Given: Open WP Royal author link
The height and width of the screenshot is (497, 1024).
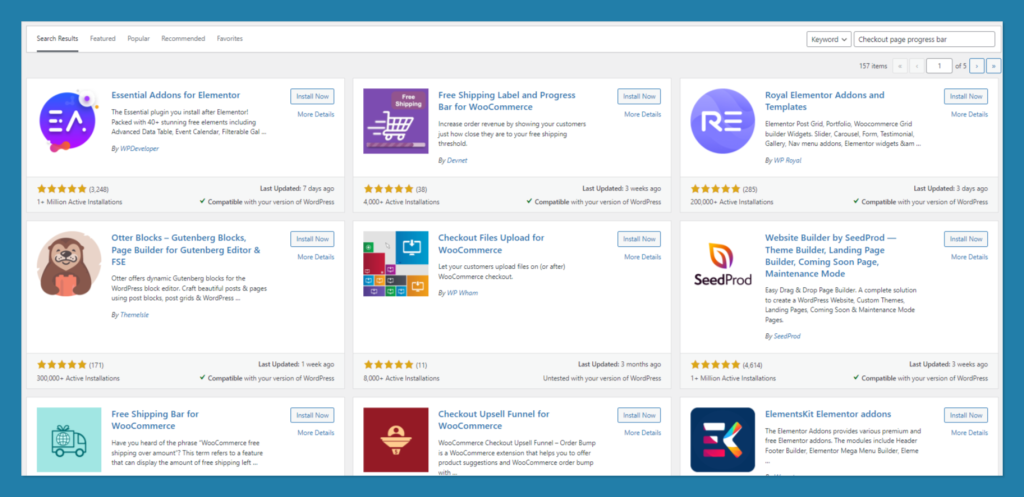Looking at the screenshot, I should tap(787, 160).
